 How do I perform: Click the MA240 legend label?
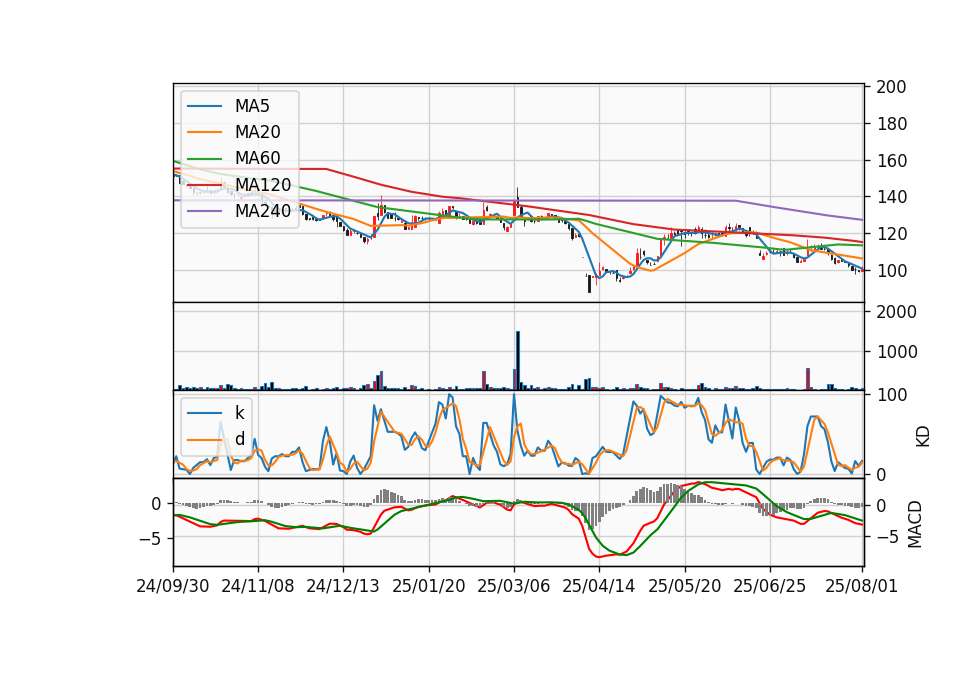pos(263,211)
